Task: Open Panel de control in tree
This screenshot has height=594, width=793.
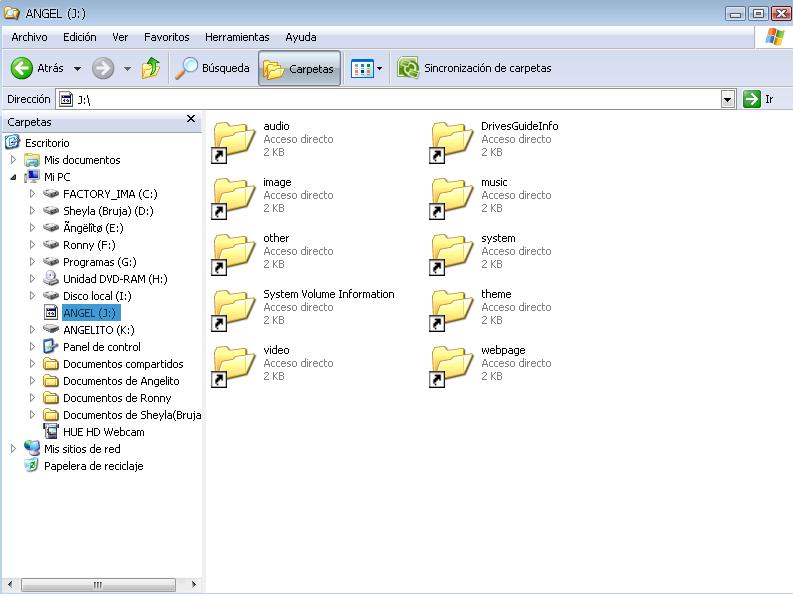Action: [102, 347]
